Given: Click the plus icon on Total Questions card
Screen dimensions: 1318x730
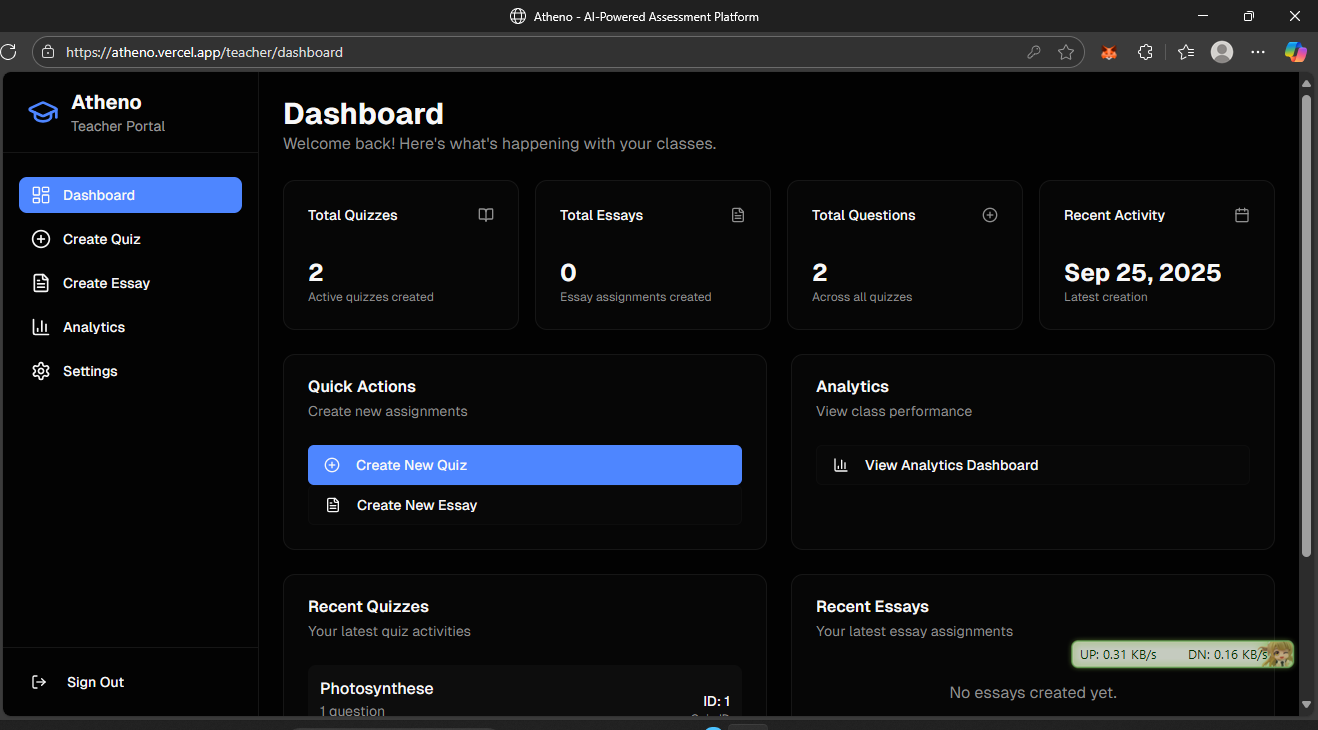Looking at the screenshot, I should 990,215.
